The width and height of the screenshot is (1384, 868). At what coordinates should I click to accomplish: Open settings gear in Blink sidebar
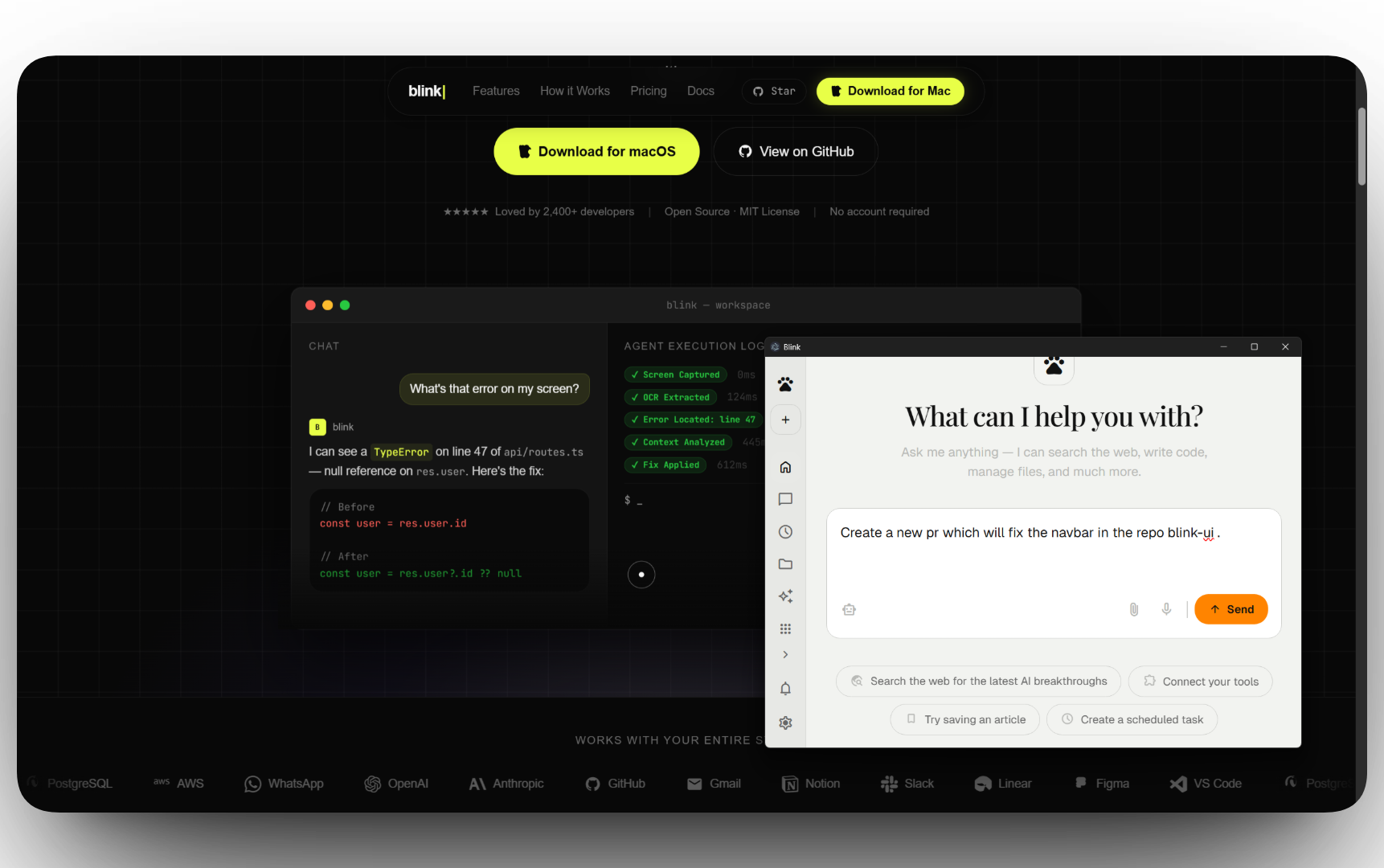[785, 723]
